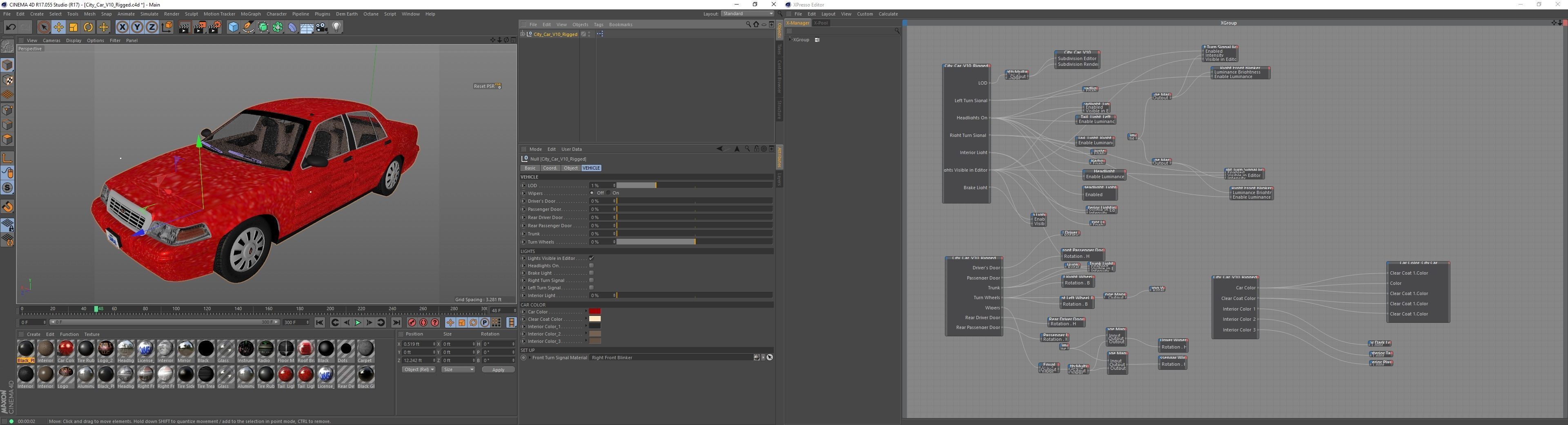Viewport: 1568px width, 425px height.
Task: Turn Wipers Off radio button
Action: tap(592, 193)
